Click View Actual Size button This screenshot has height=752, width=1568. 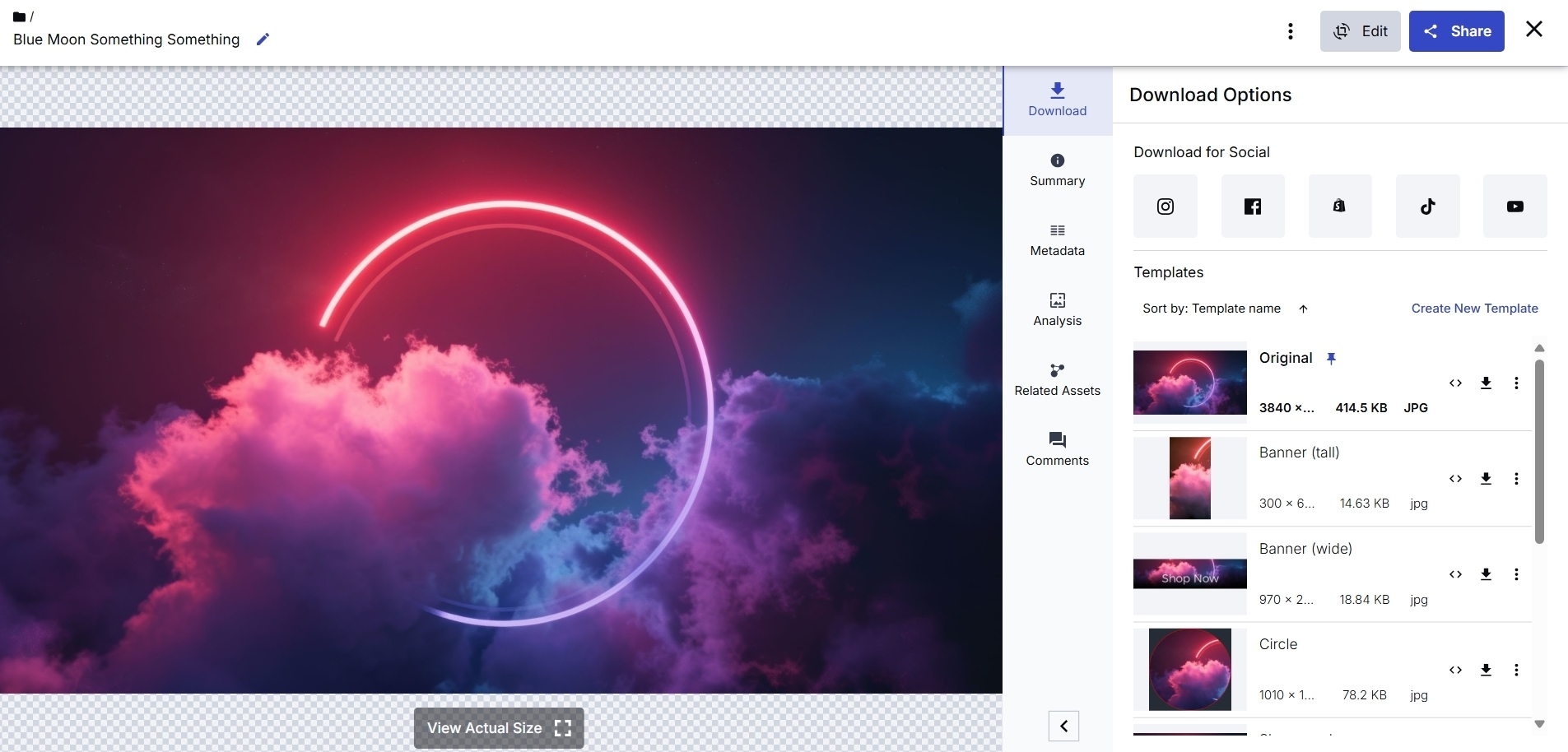coord(499,728)
